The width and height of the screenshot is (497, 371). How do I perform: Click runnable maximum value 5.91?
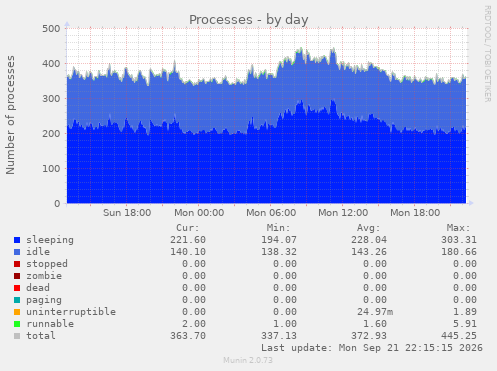point(465,324)
